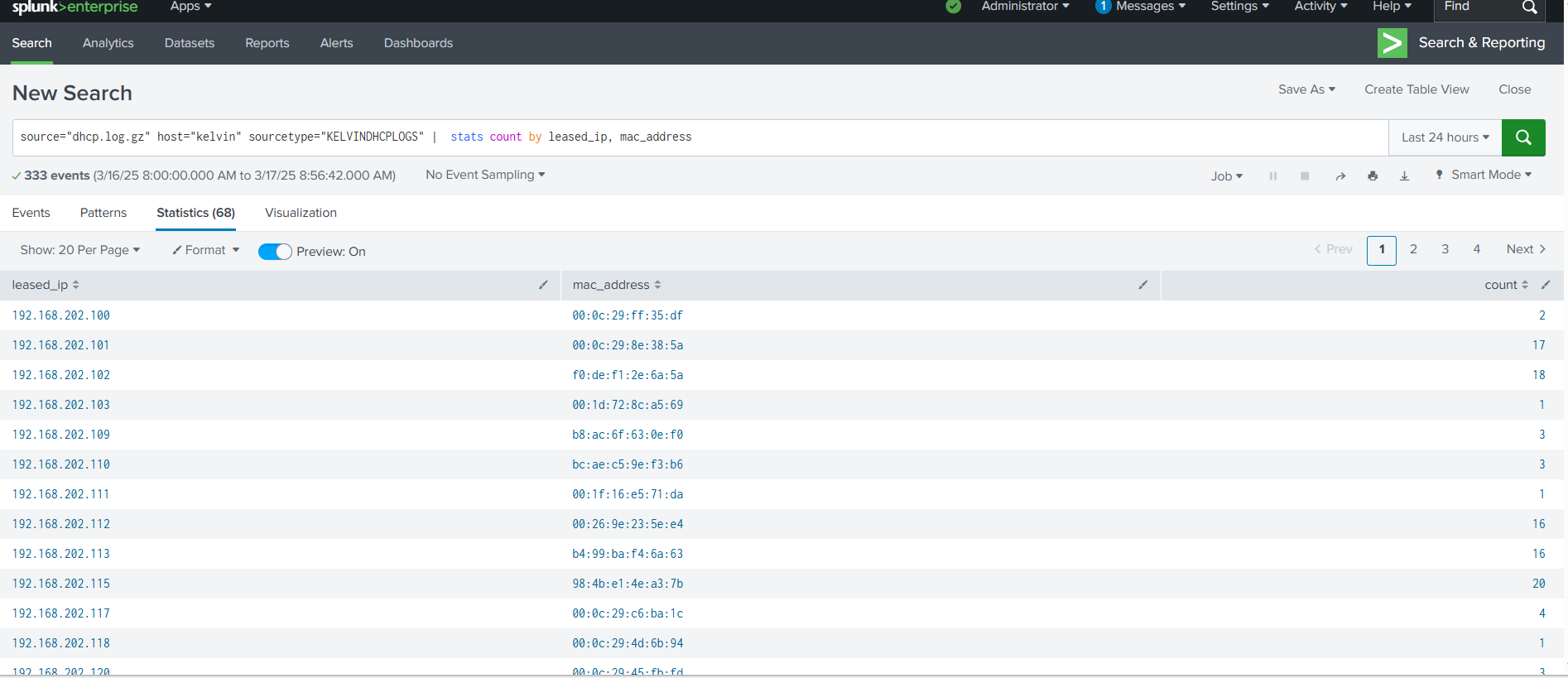Open the Job dropdown menu
Screen dimensions: 1568x678
1226,176
